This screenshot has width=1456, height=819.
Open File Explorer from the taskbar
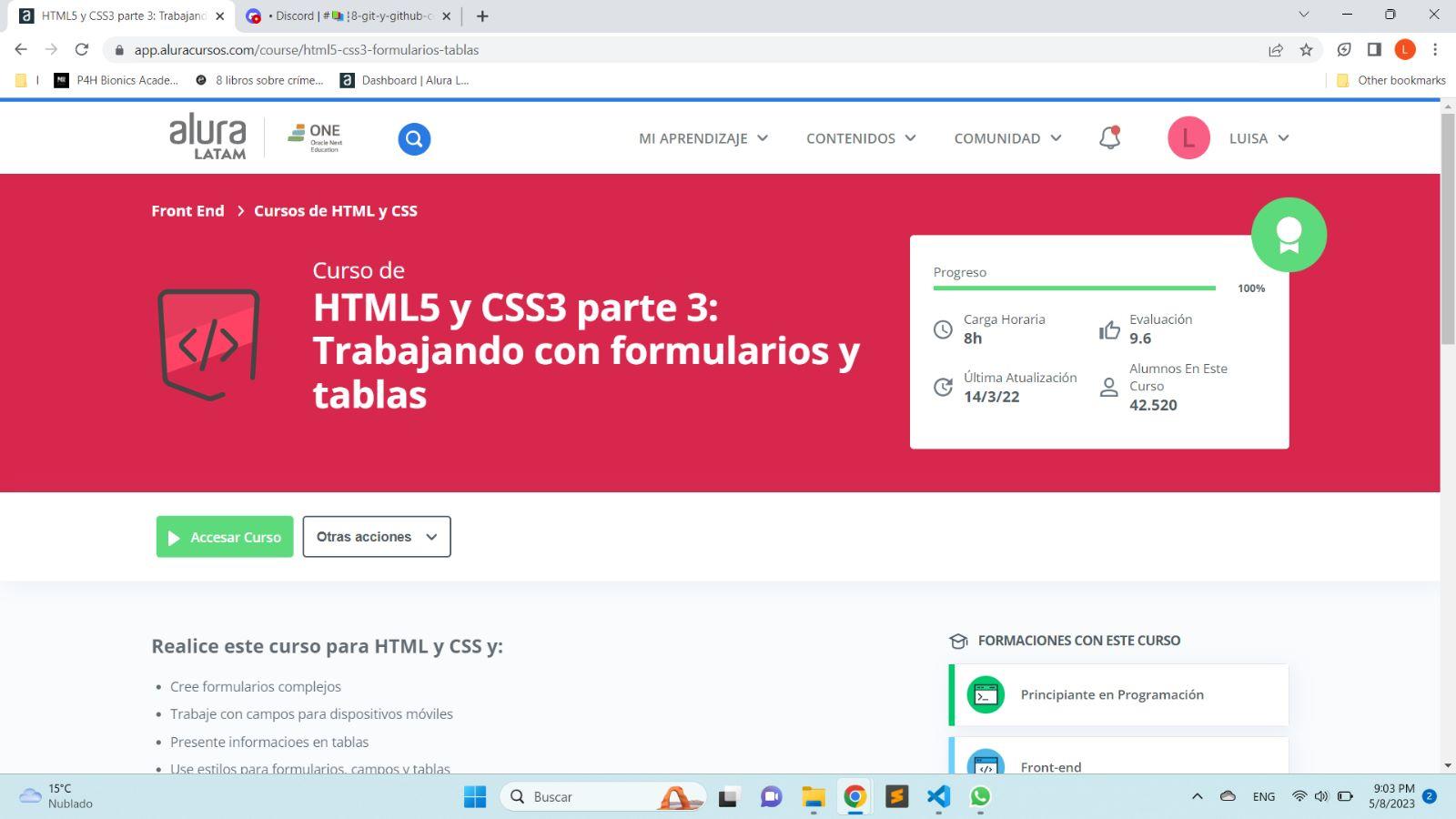[x=813, y=796]
